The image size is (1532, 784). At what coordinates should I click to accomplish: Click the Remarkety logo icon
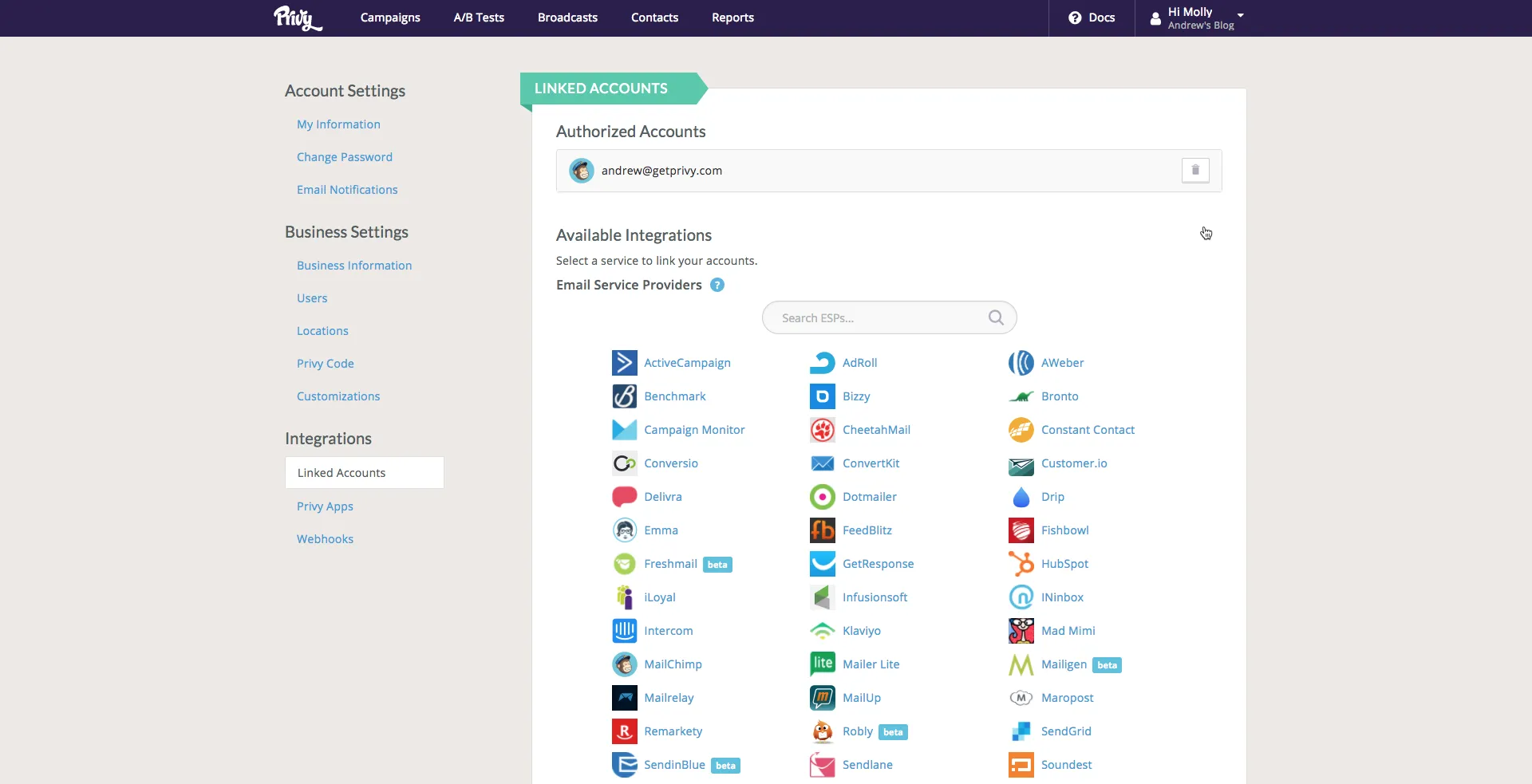click(624, 731)
